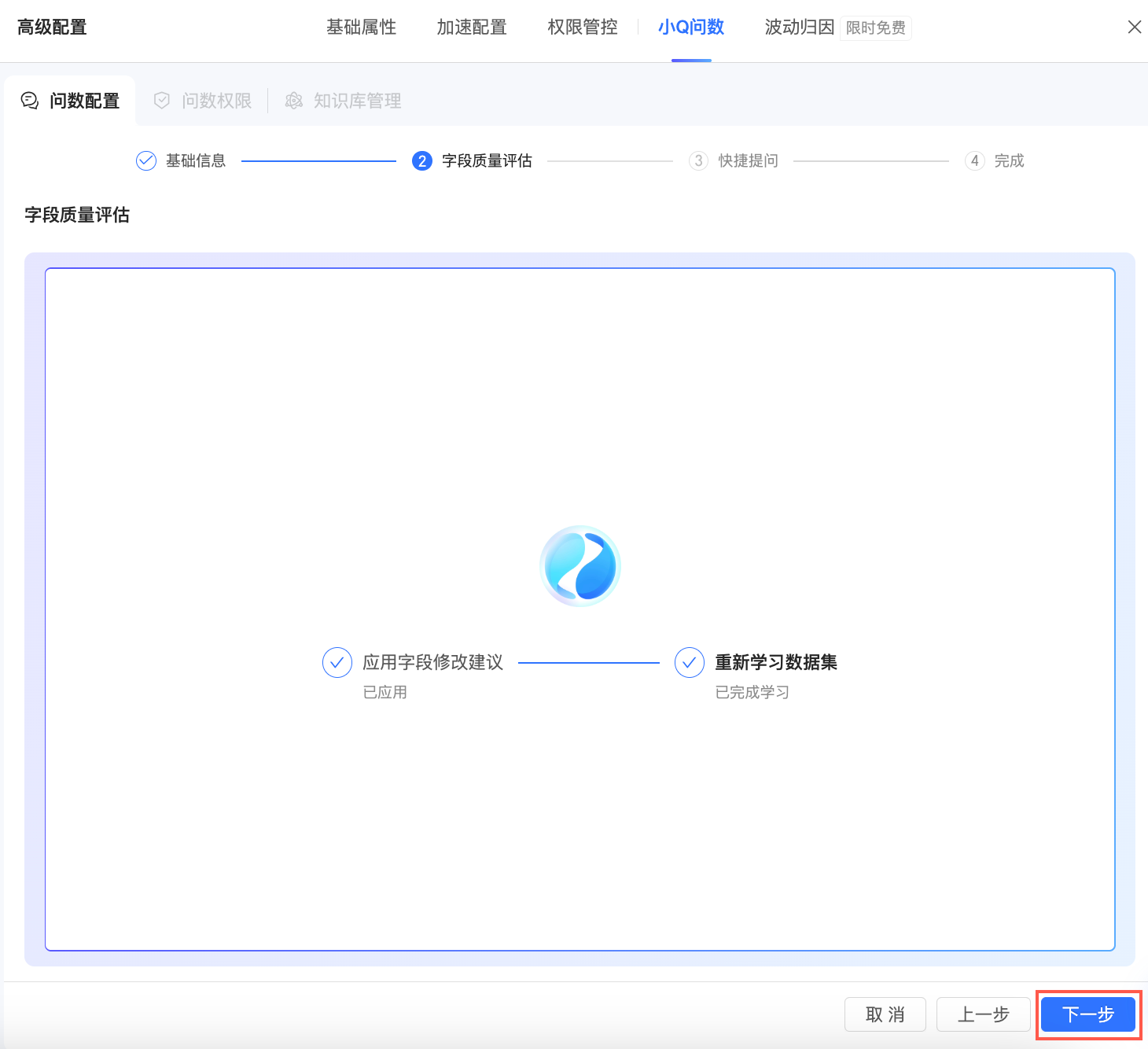Click step 3 circle for 快捷提问
Image resolution: width=1148 pixels, height=1049 pixels.
tap(698, 161)
